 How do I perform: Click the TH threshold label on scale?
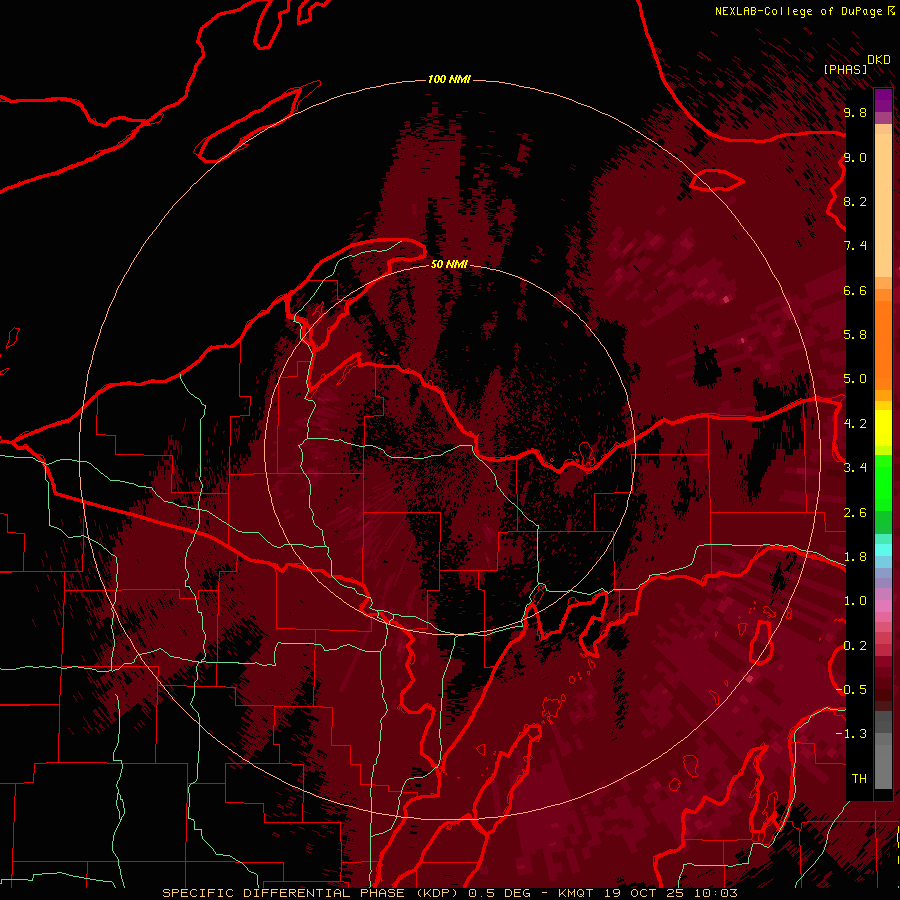coord(859,779)
